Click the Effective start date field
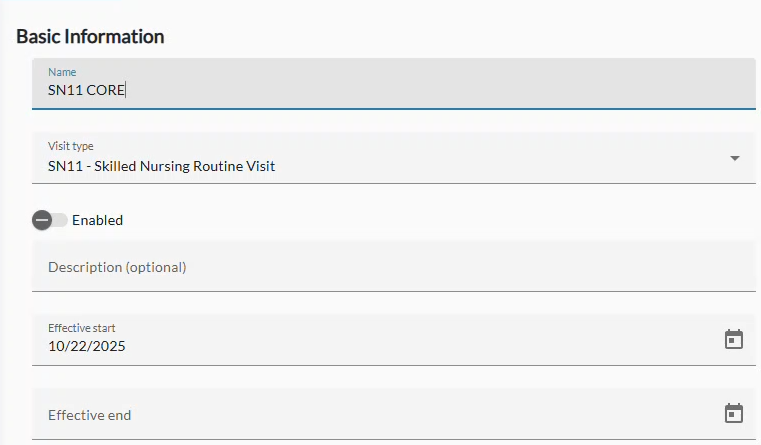This screenshot has height=445, width=761. pos(370,340)
